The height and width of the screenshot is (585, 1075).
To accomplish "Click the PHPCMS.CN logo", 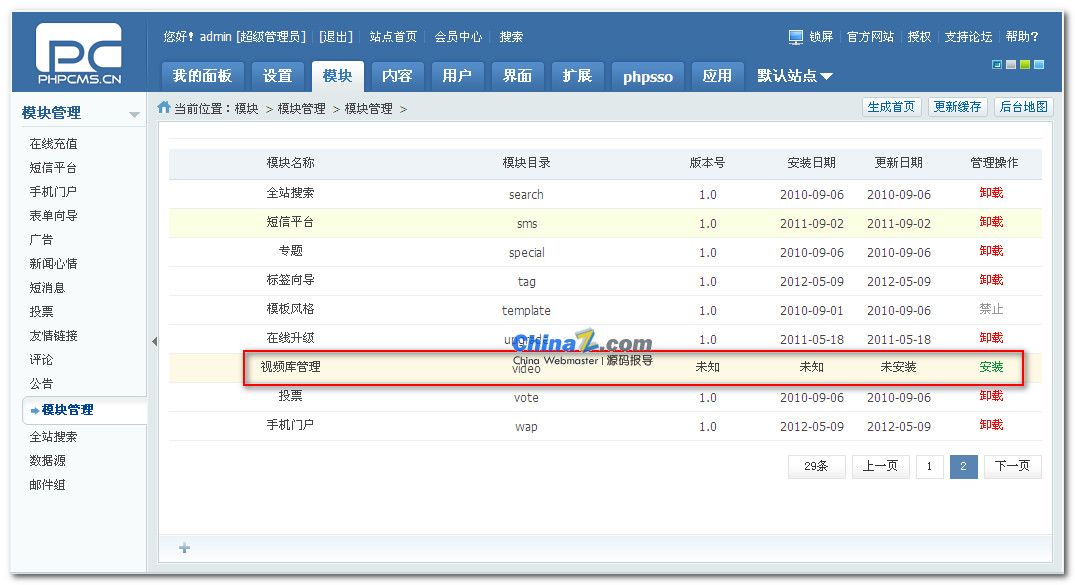I will (x=79, y=53).
